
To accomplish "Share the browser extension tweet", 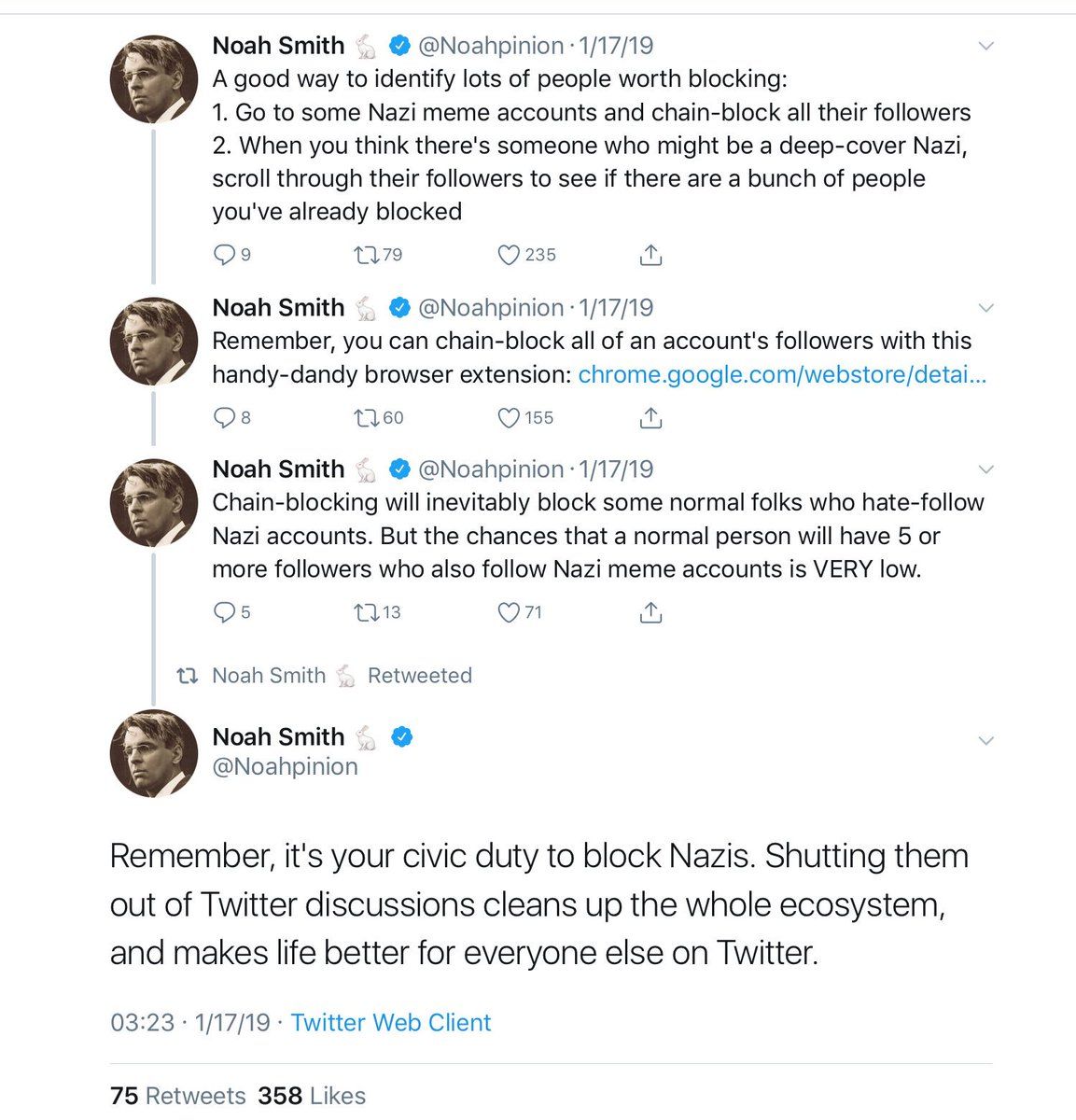I will (651, 418).
